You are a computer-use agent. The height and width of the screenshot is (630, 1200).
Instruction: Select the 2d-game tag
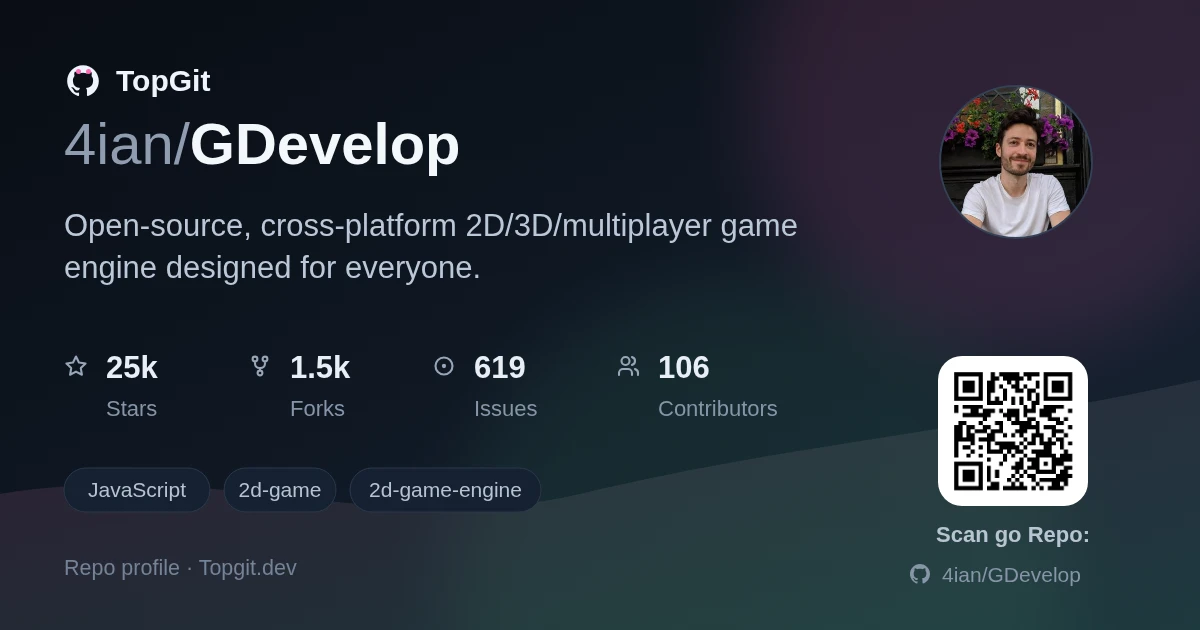[x=280, y=490]
